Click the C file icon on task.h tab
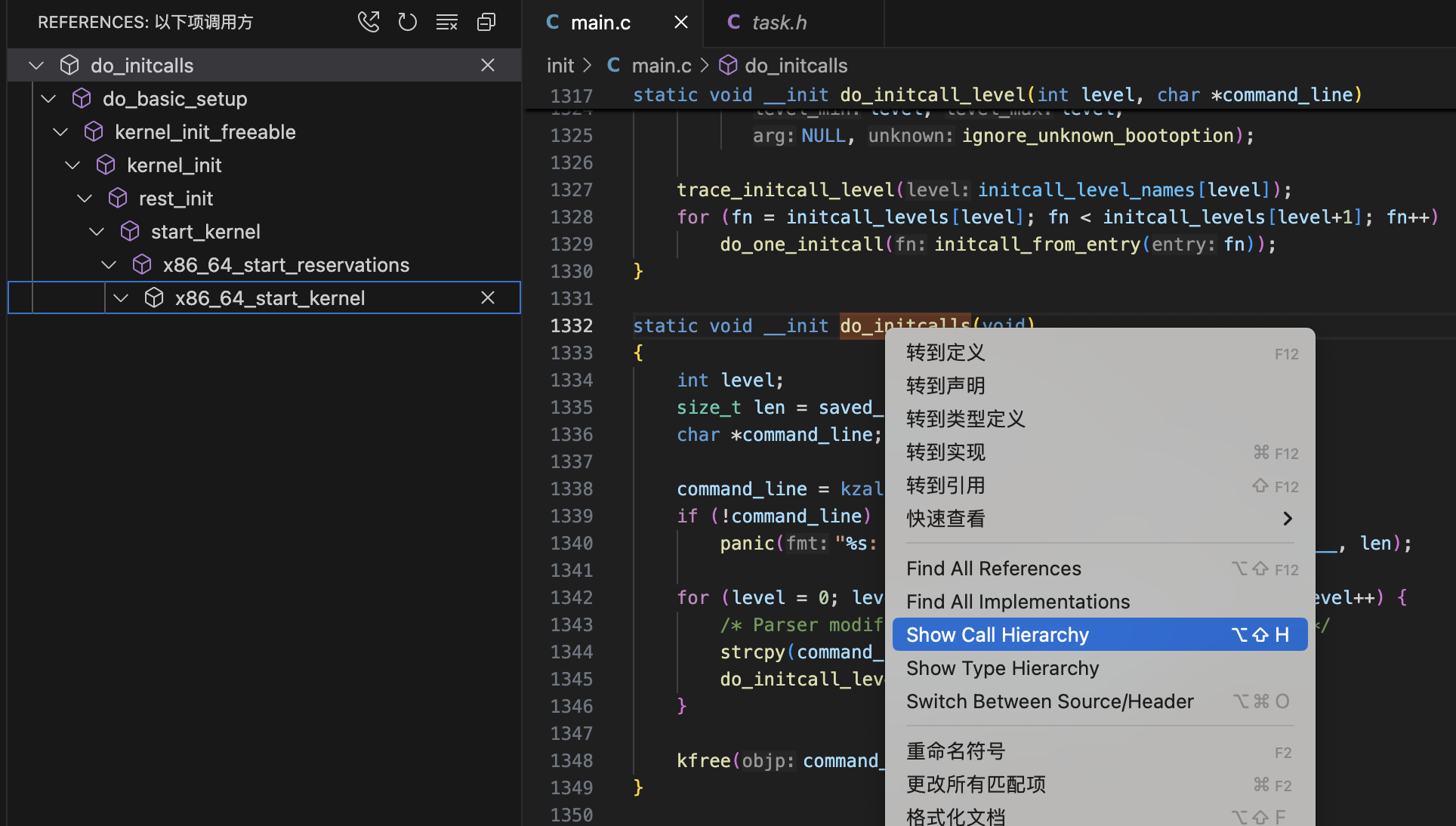 (733, 23)
